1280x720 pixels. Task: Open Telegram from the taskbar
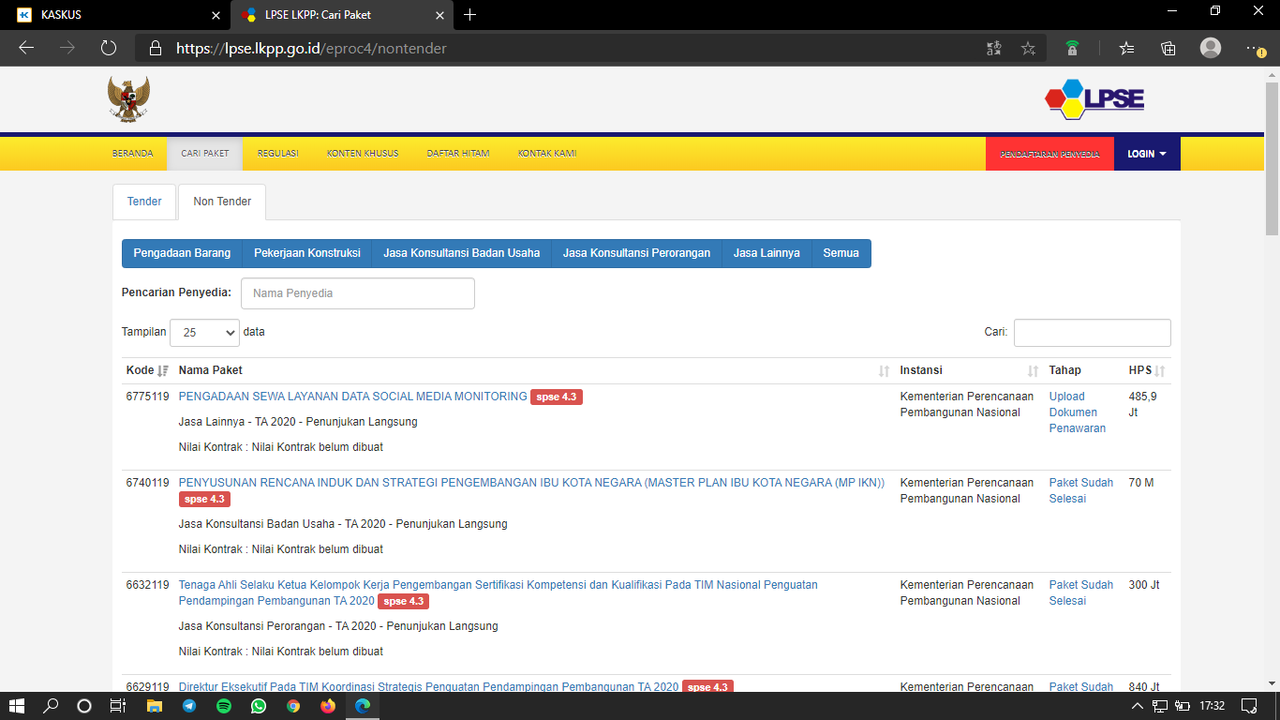(189, 706)
